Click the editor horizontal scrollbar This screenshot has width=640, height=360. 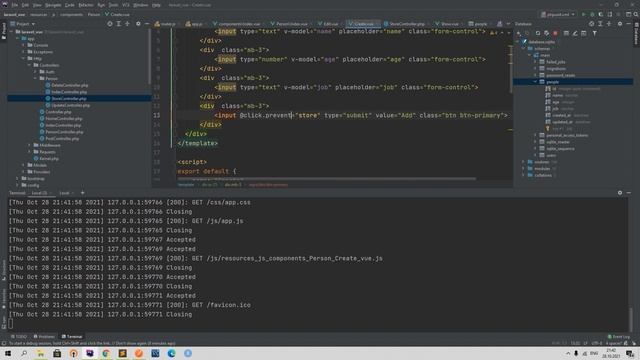coord(327,179)
